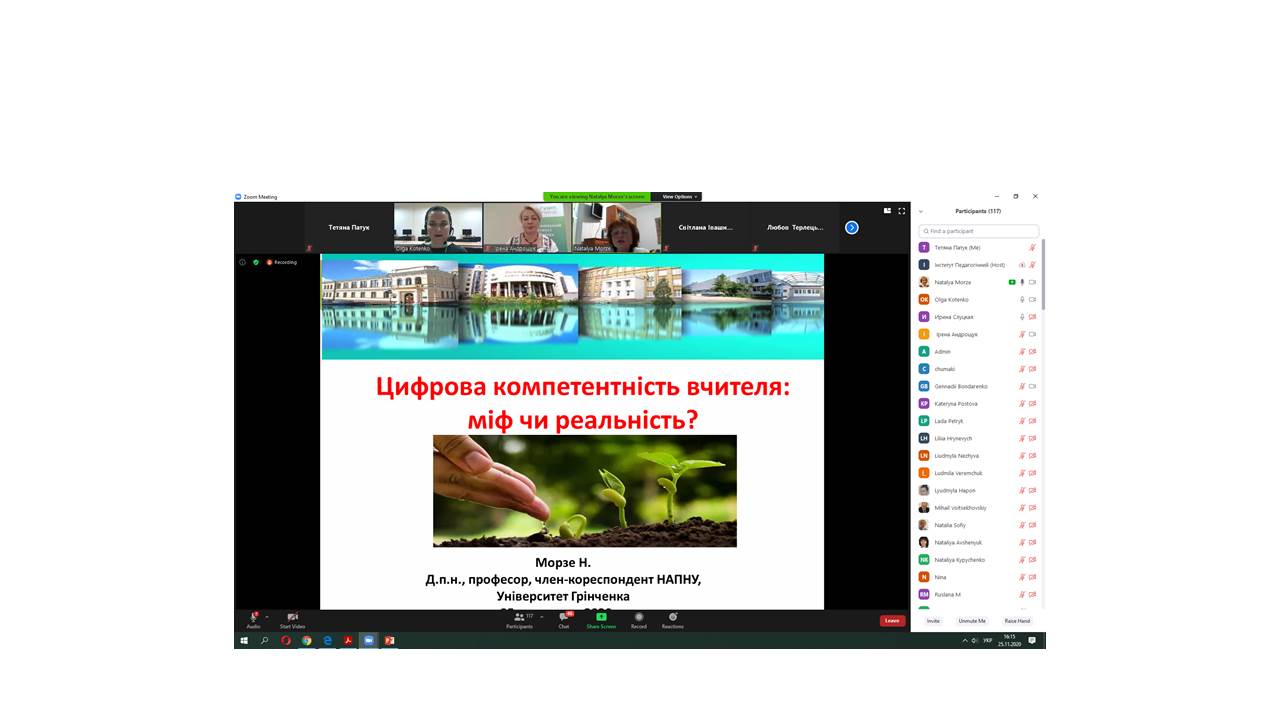This screenshot has height=720, width=1280.
Task: Click the meeting information icon
Action: click(242, 262)
